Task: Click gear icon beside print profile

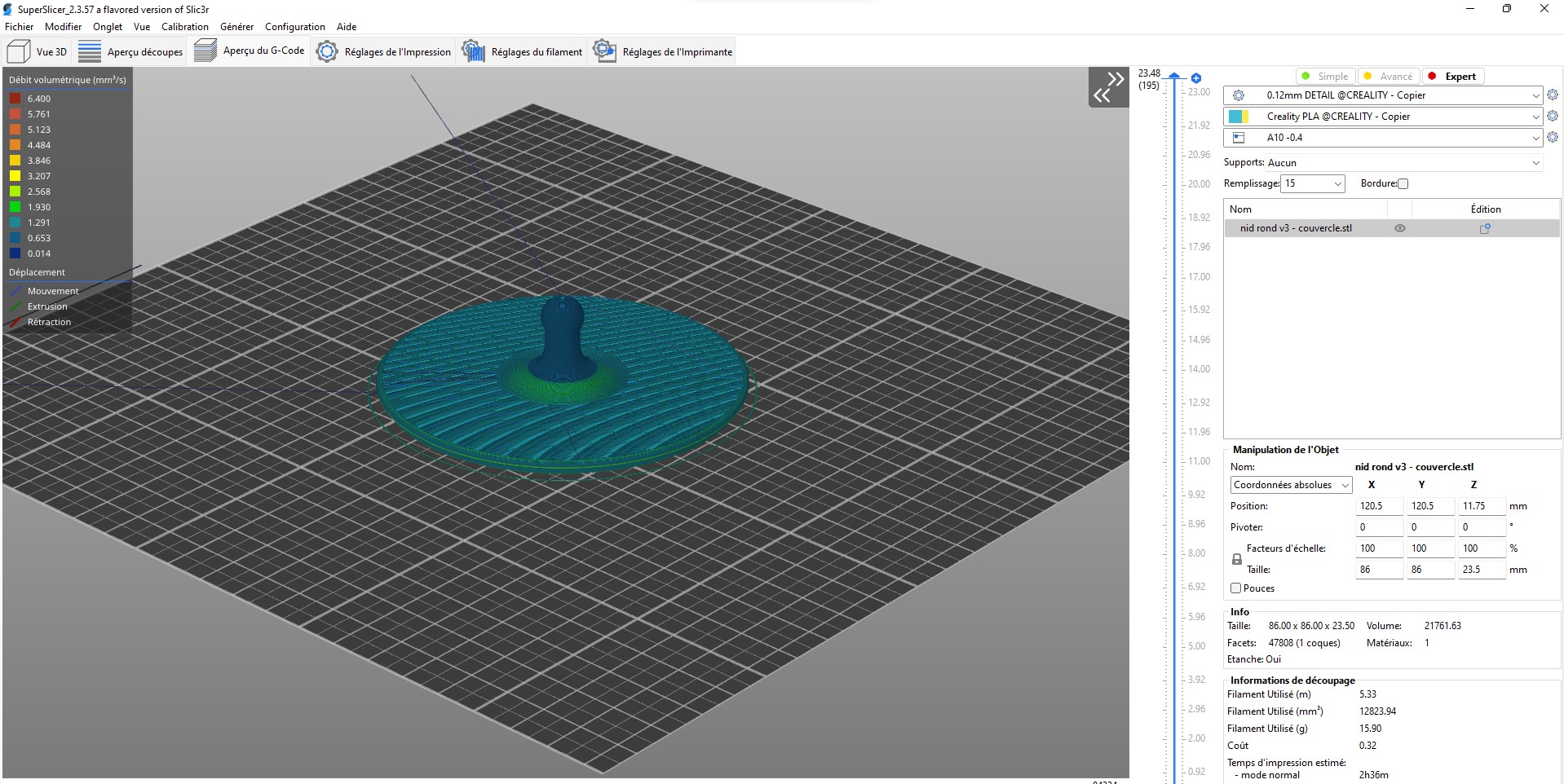Action: tap(1552, 95)
